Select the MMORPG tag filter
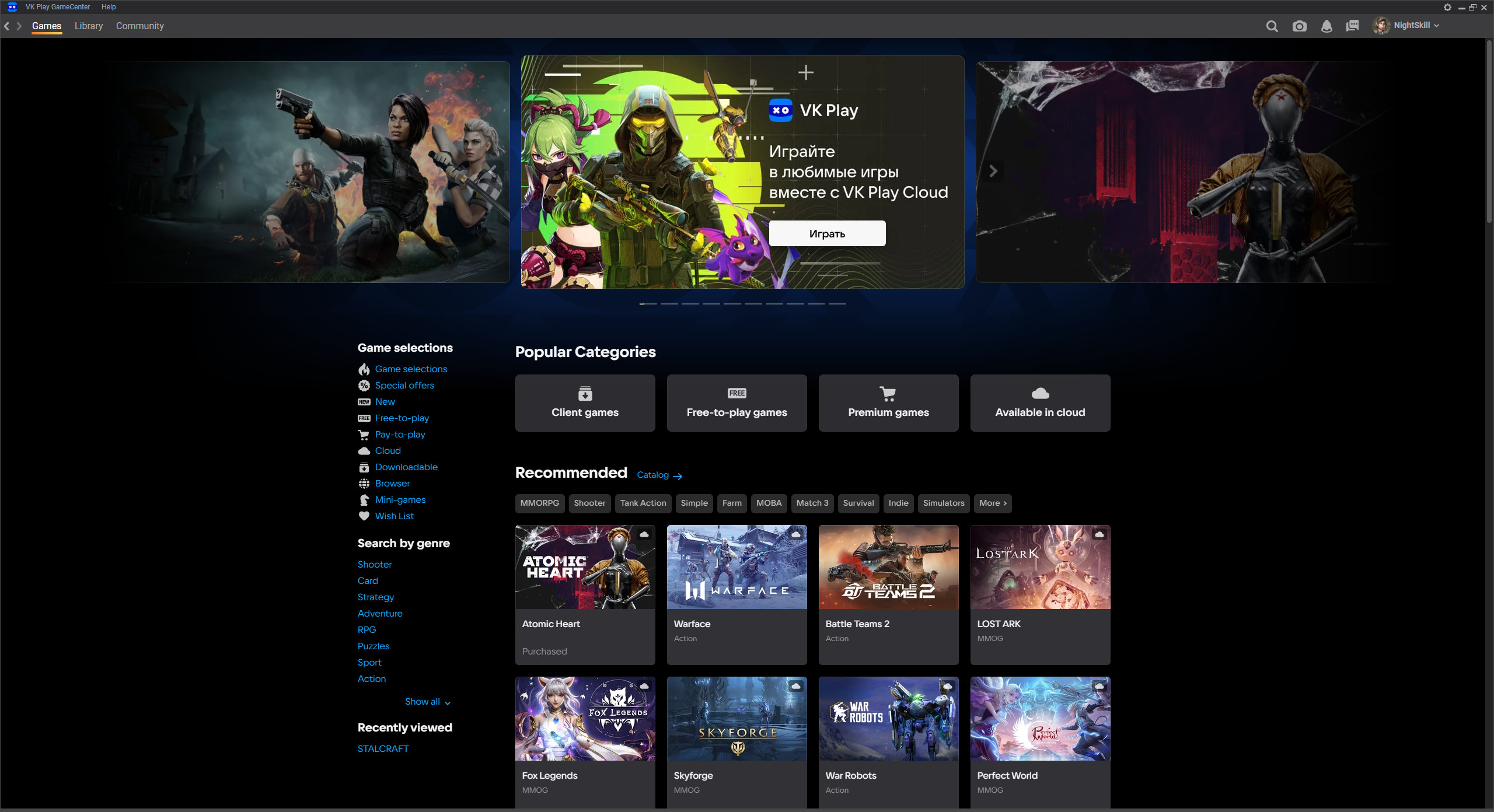 540,503
